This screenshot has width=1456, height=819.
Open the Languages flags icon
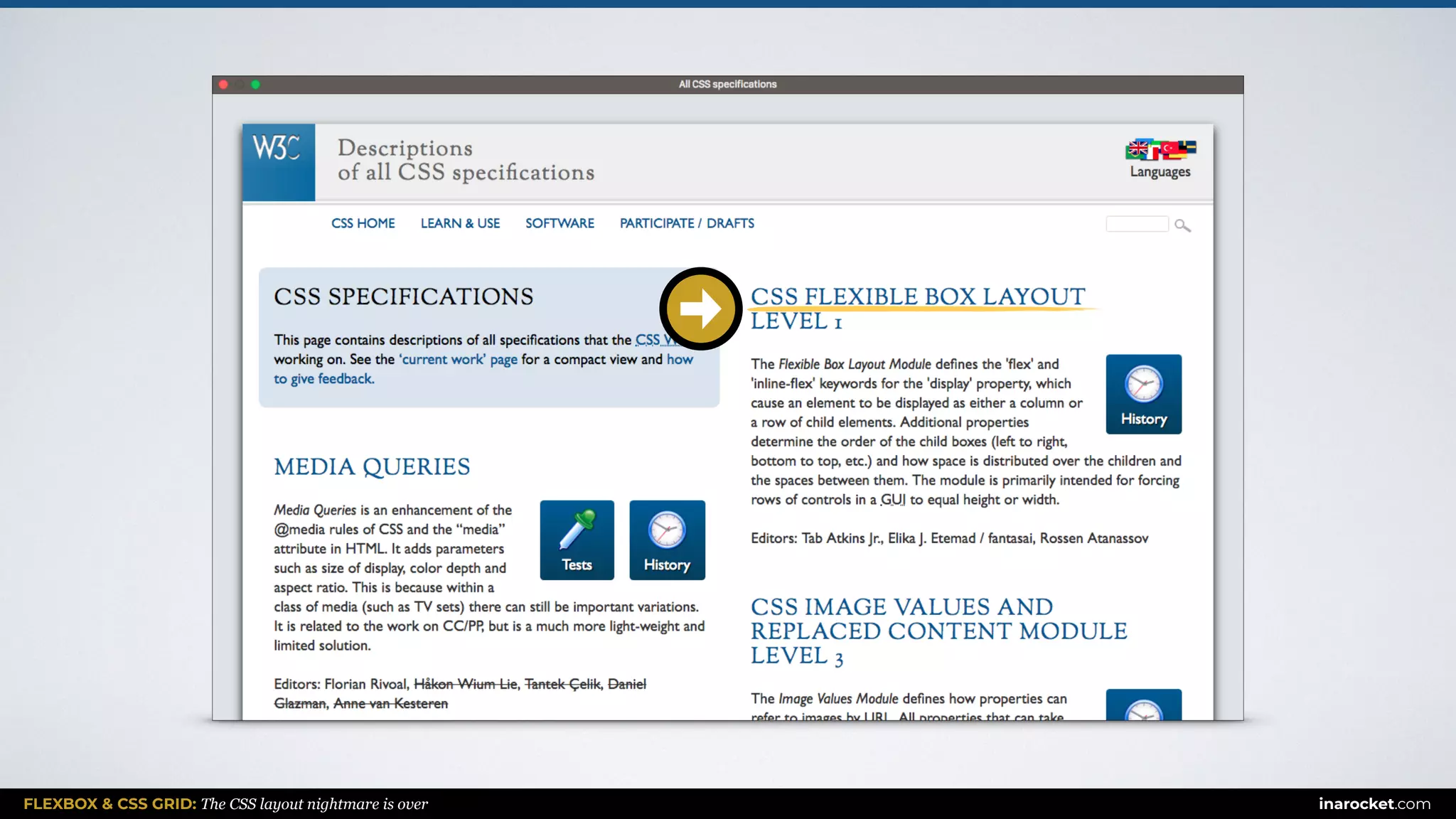click(x=1160, y=150)
